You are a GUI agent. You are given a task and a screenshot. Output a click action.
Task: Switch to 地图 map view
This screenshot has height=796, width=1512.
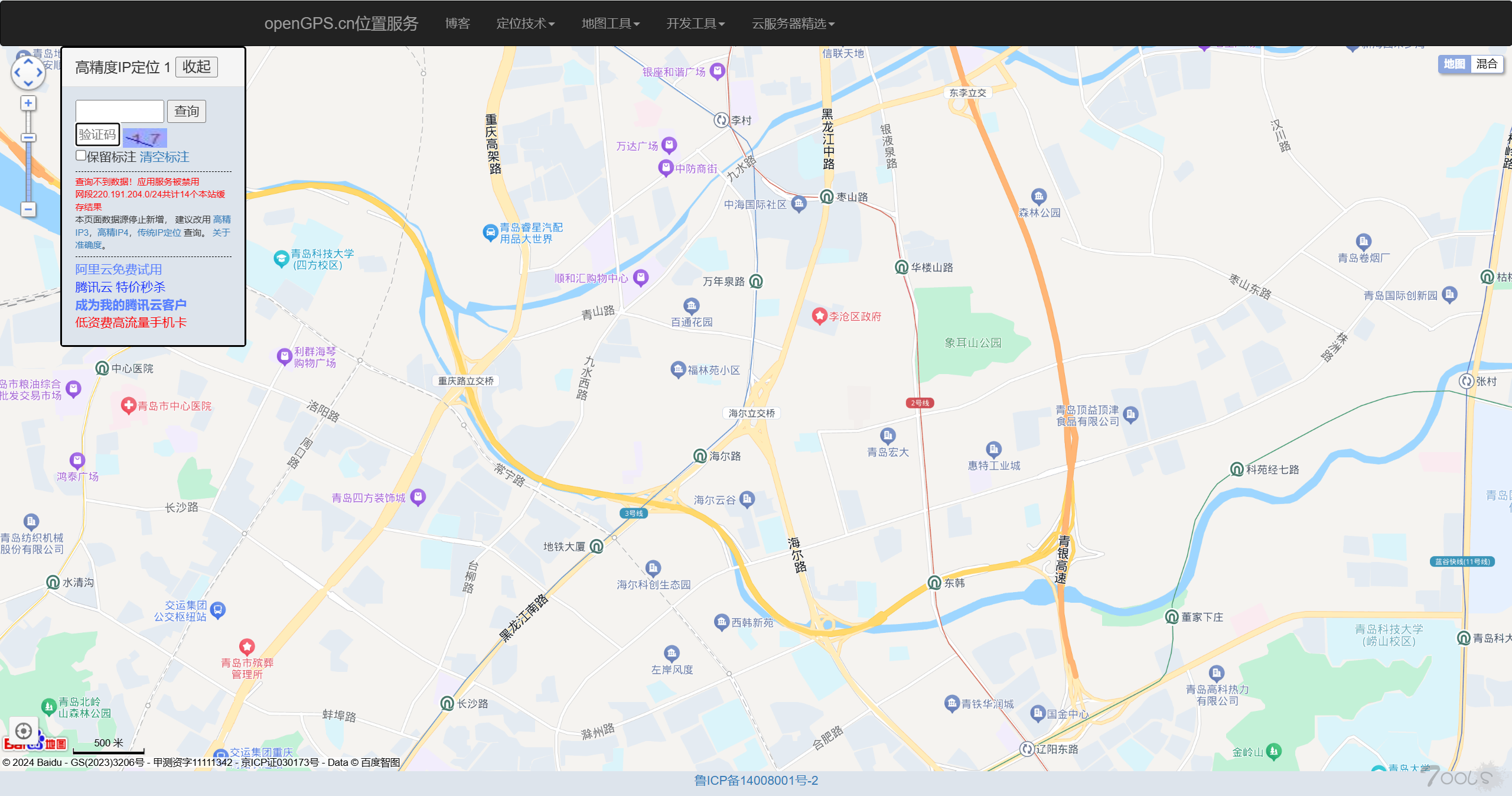(x=1454, y=64)
